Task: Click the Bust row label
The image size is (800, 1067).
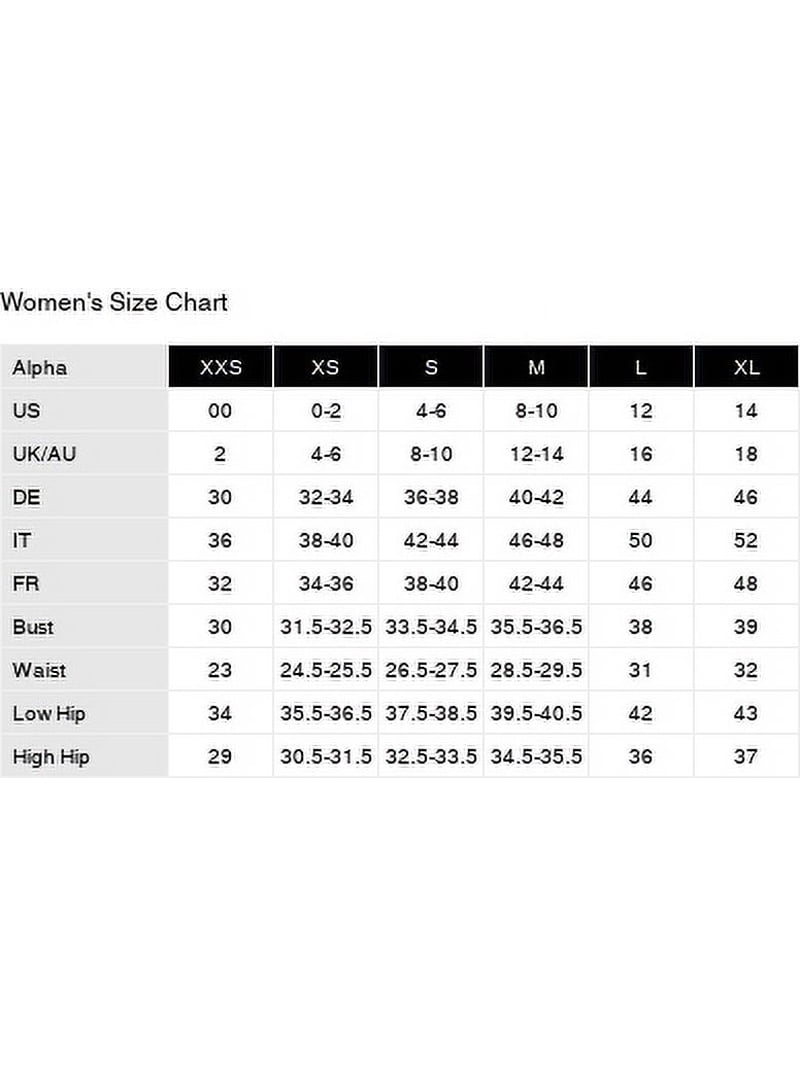Action: [x=33, y=627]
